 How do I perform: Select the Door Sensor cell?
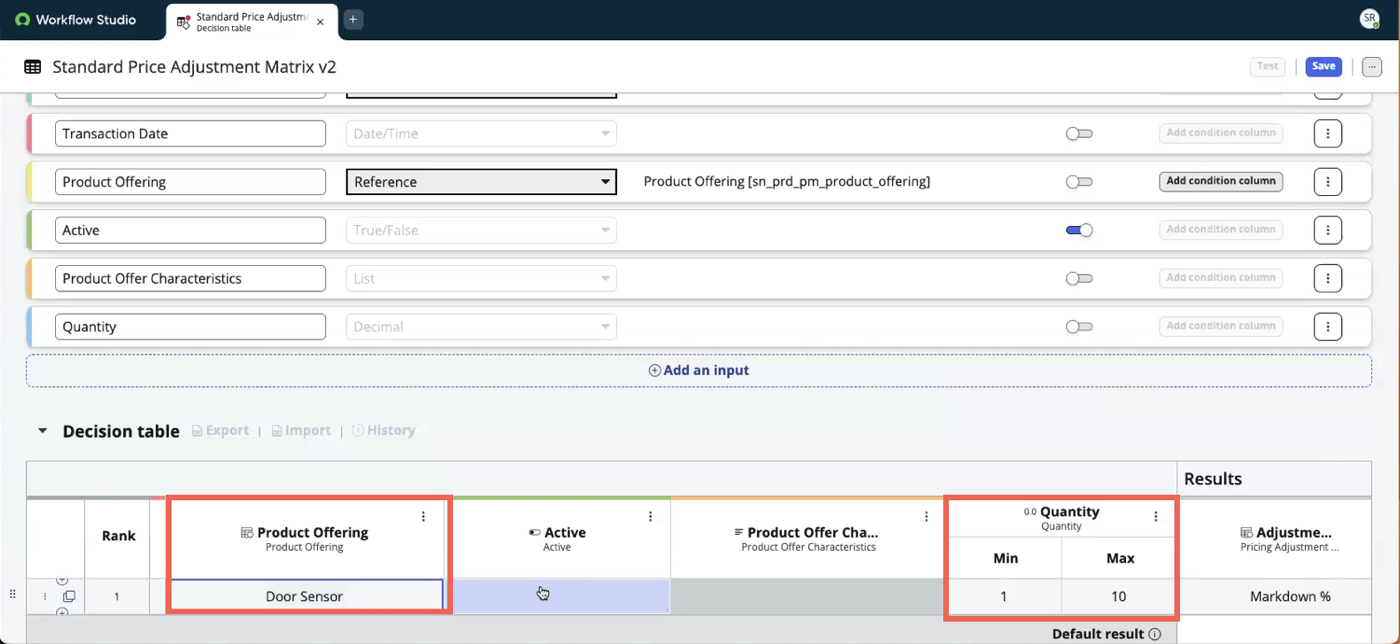tap(304, 596)
